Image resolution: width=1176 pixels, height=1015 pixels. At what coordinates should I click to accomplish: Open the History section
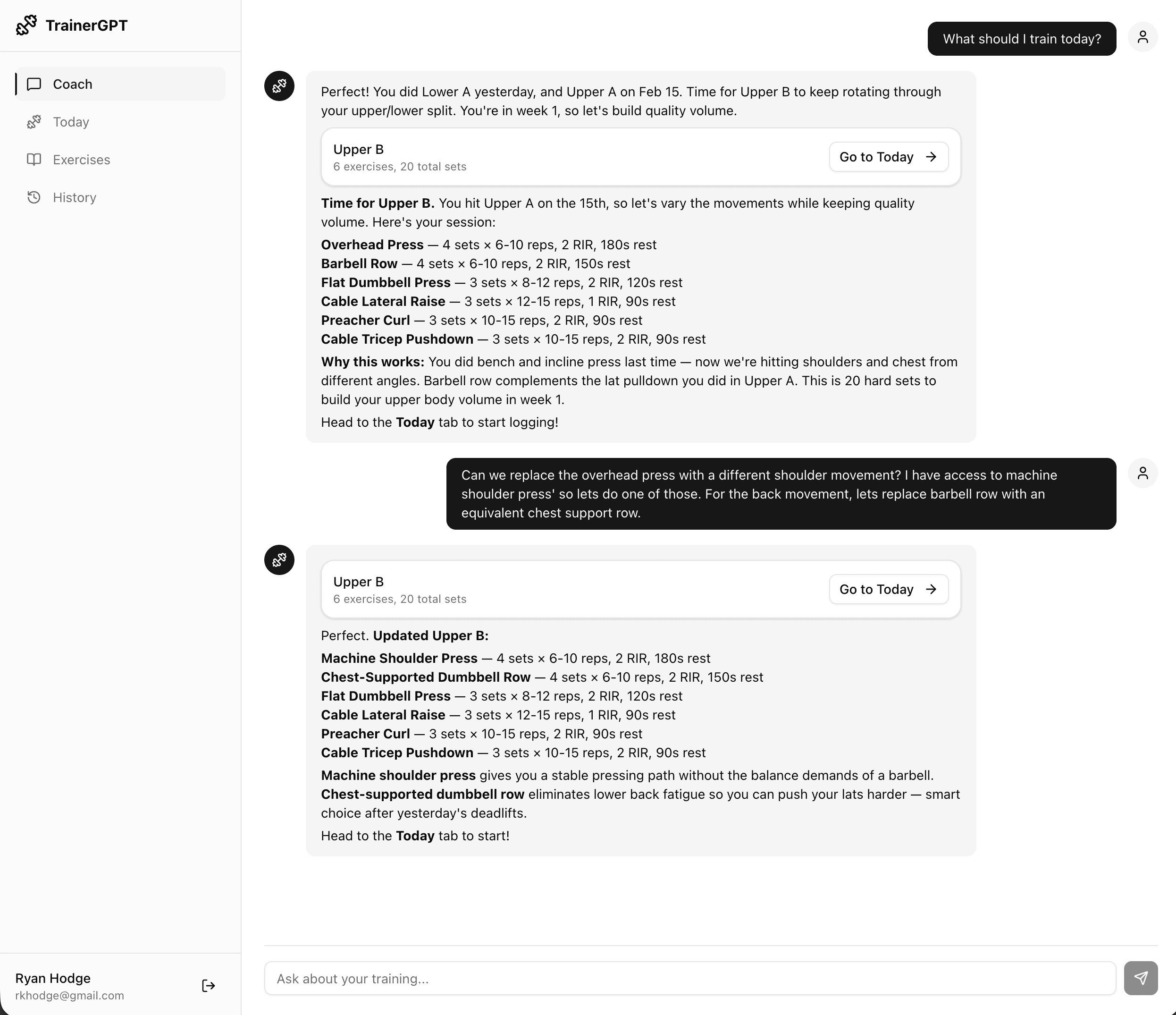click(75, 197)
